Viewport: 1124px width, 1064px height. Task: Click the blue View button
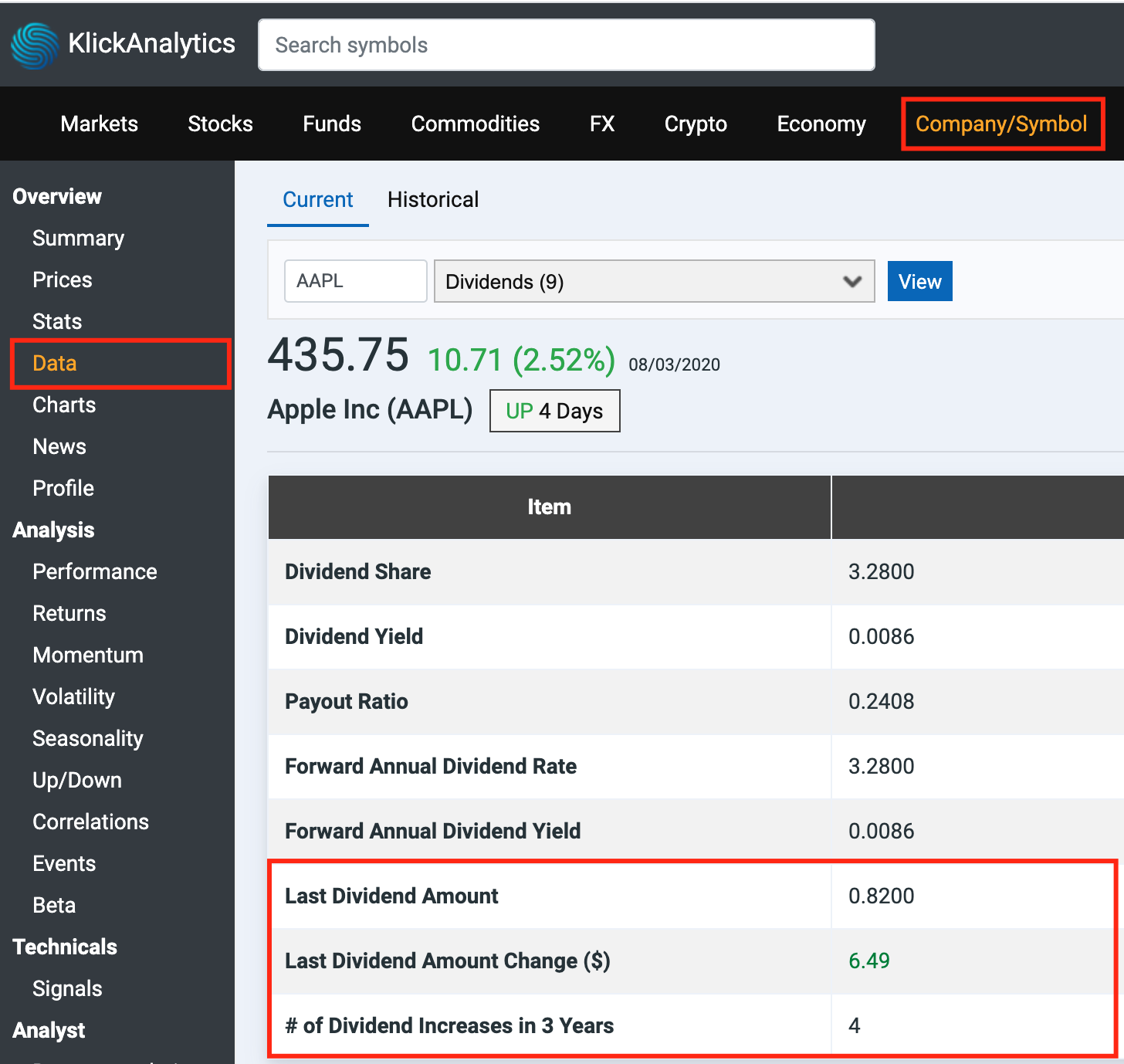click(x=919, y=281)
